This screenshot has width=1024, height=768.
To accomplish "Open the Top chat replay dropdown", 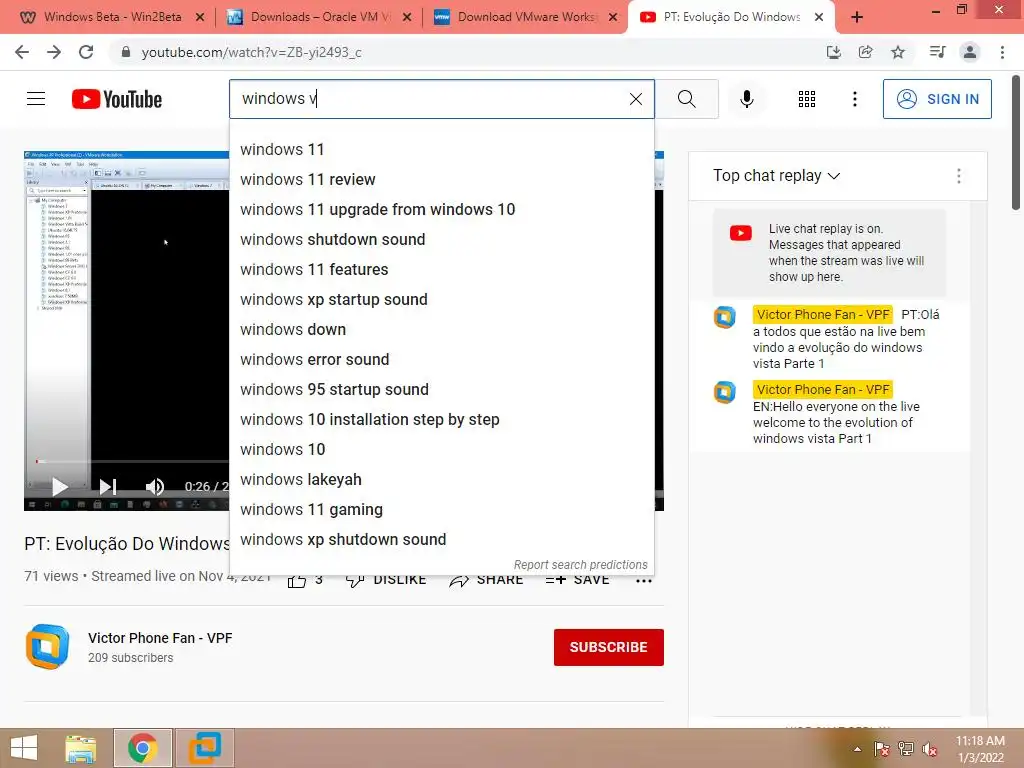I will click(776, 176).
